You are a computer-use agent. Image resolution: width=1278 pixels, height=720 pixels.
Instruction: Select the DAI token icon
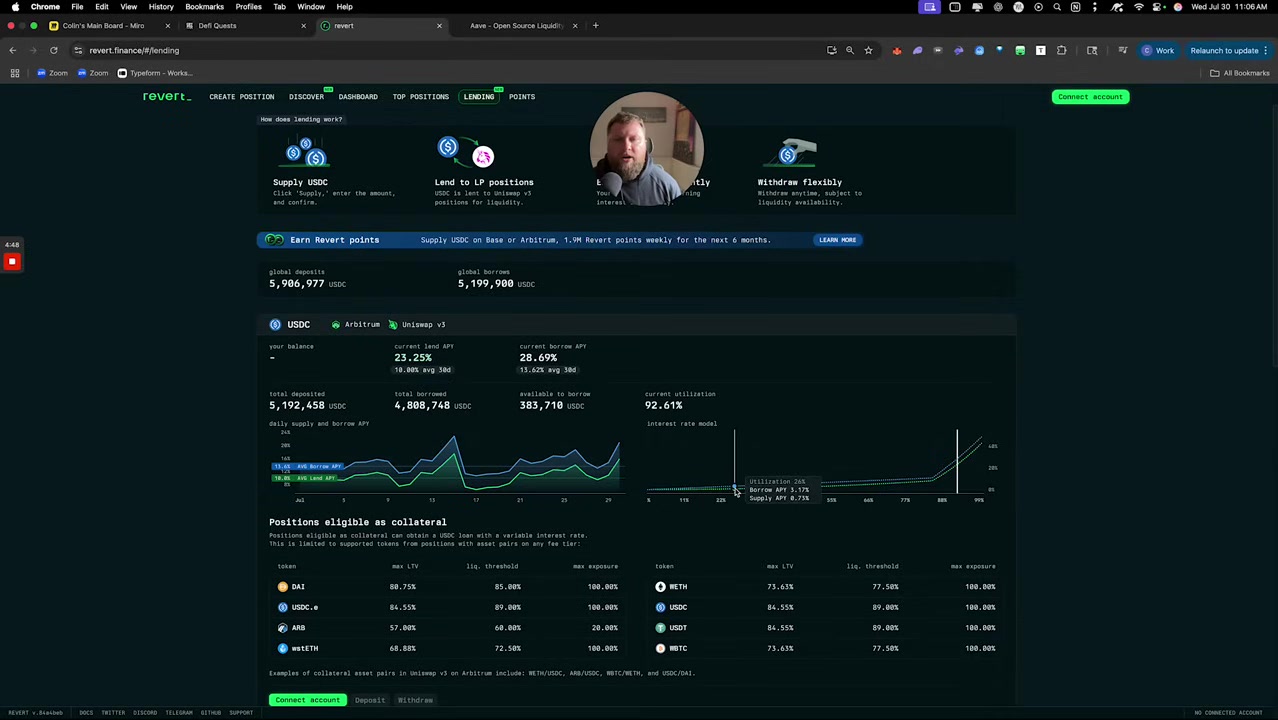click(x=283, y=586)
